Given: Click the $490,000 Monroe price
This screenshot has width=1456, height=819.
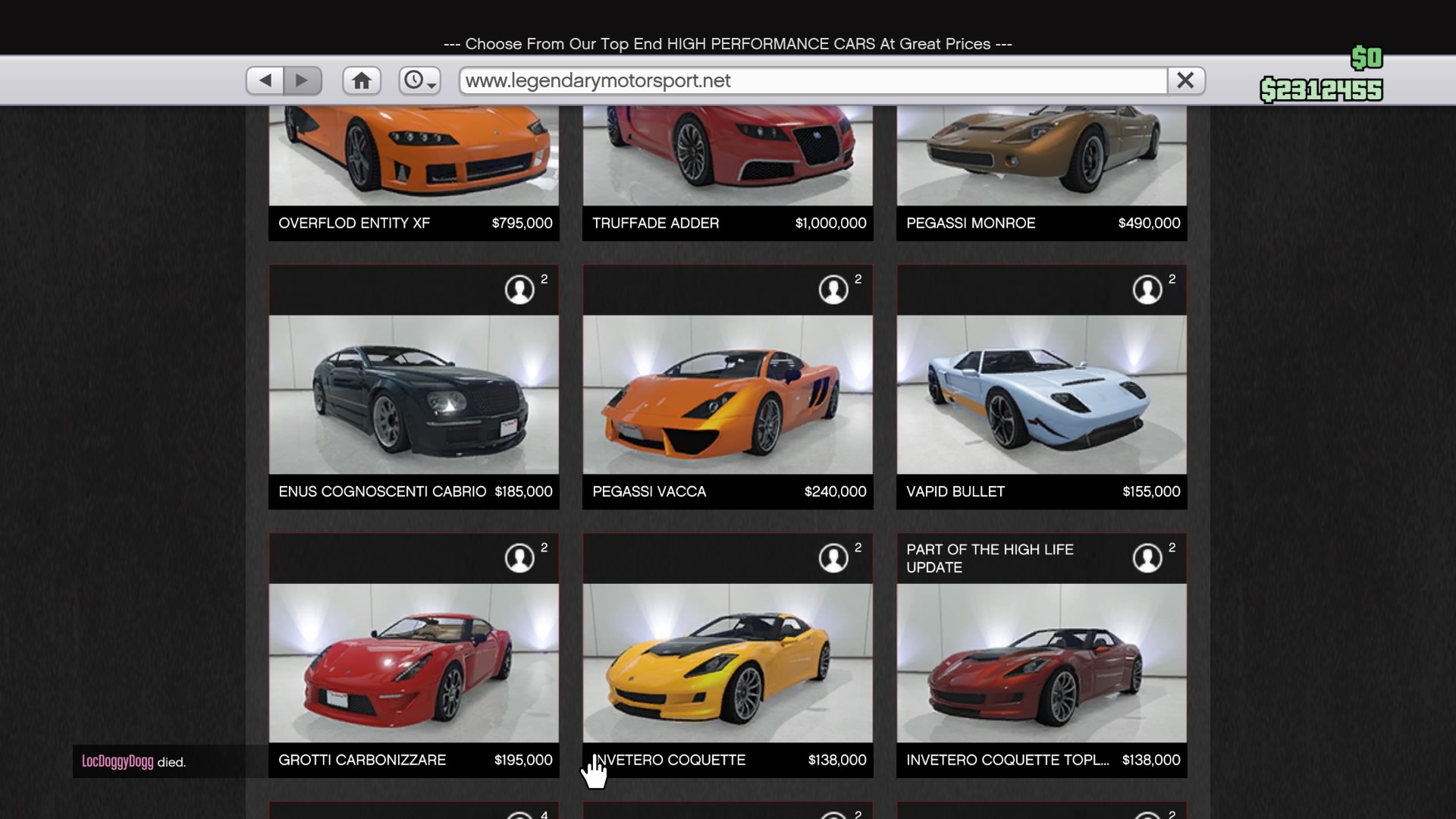Looking at the screenshot, I should pyautogui.click(x=1150, y=223).
